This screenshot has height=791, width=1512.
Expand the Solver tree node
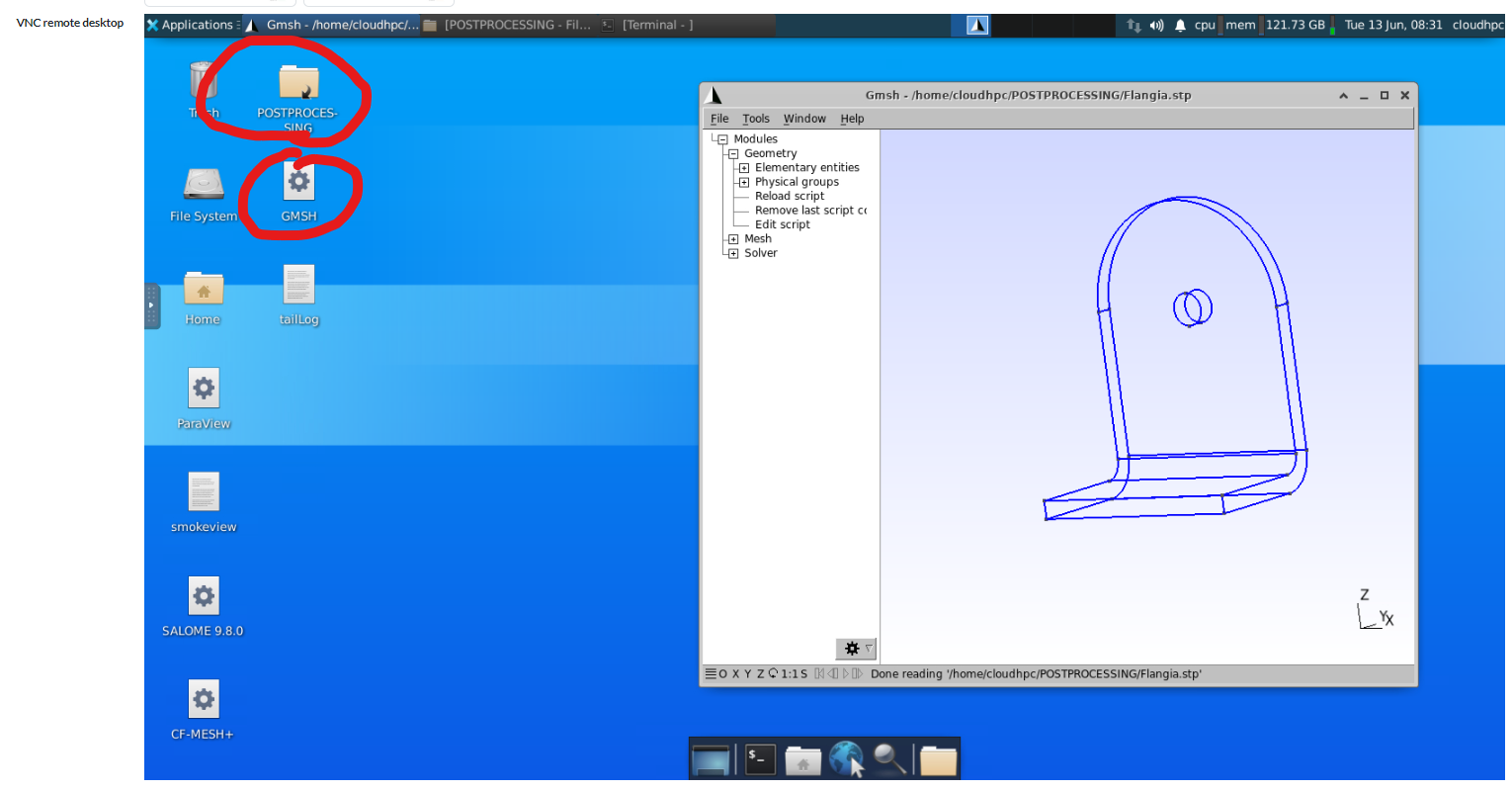point(733,254)
